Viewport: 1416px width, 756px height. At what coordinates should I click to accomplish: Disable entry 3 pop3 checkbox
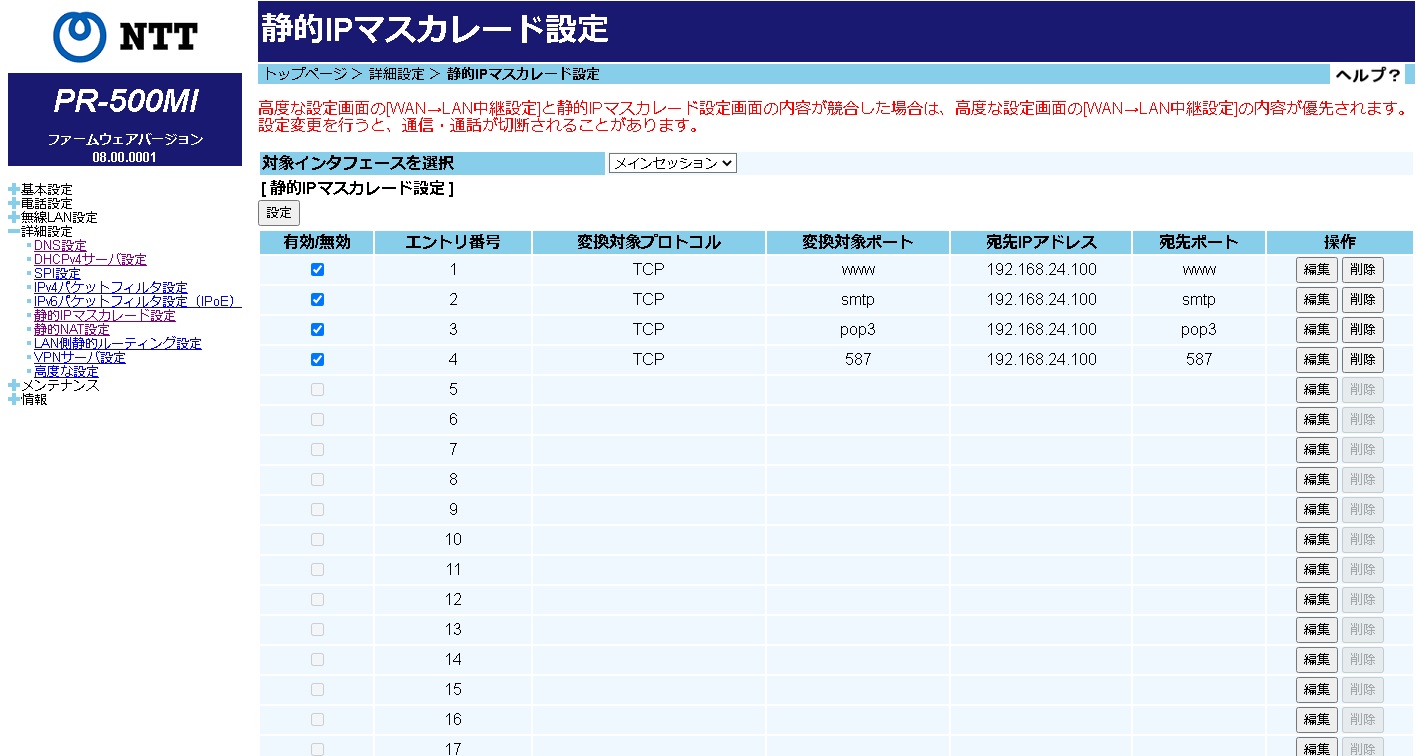tap(317, 329)
